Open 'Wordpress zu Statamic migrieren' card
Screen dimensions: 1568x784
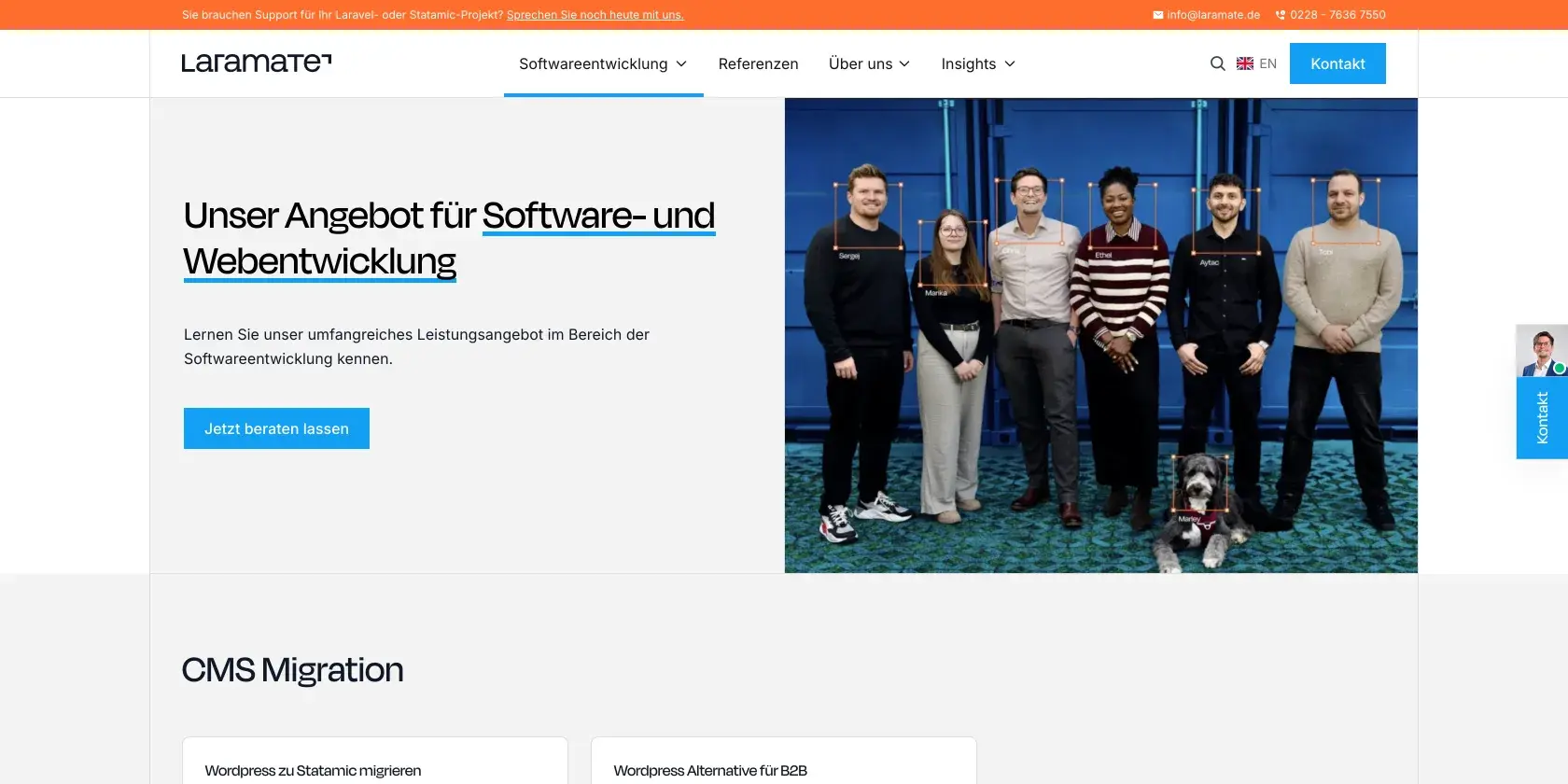tap(375, 761)
